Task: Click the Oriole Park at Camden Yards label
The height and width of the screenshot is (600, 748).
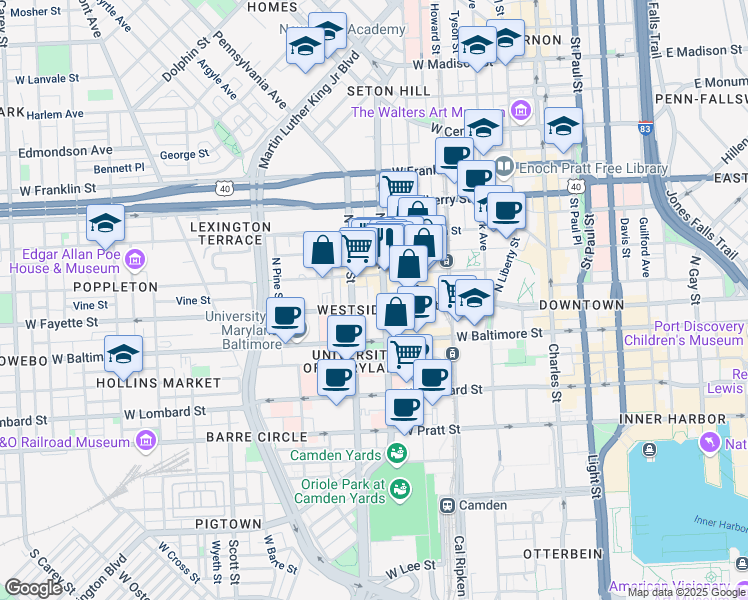Action: pos(340,491)
